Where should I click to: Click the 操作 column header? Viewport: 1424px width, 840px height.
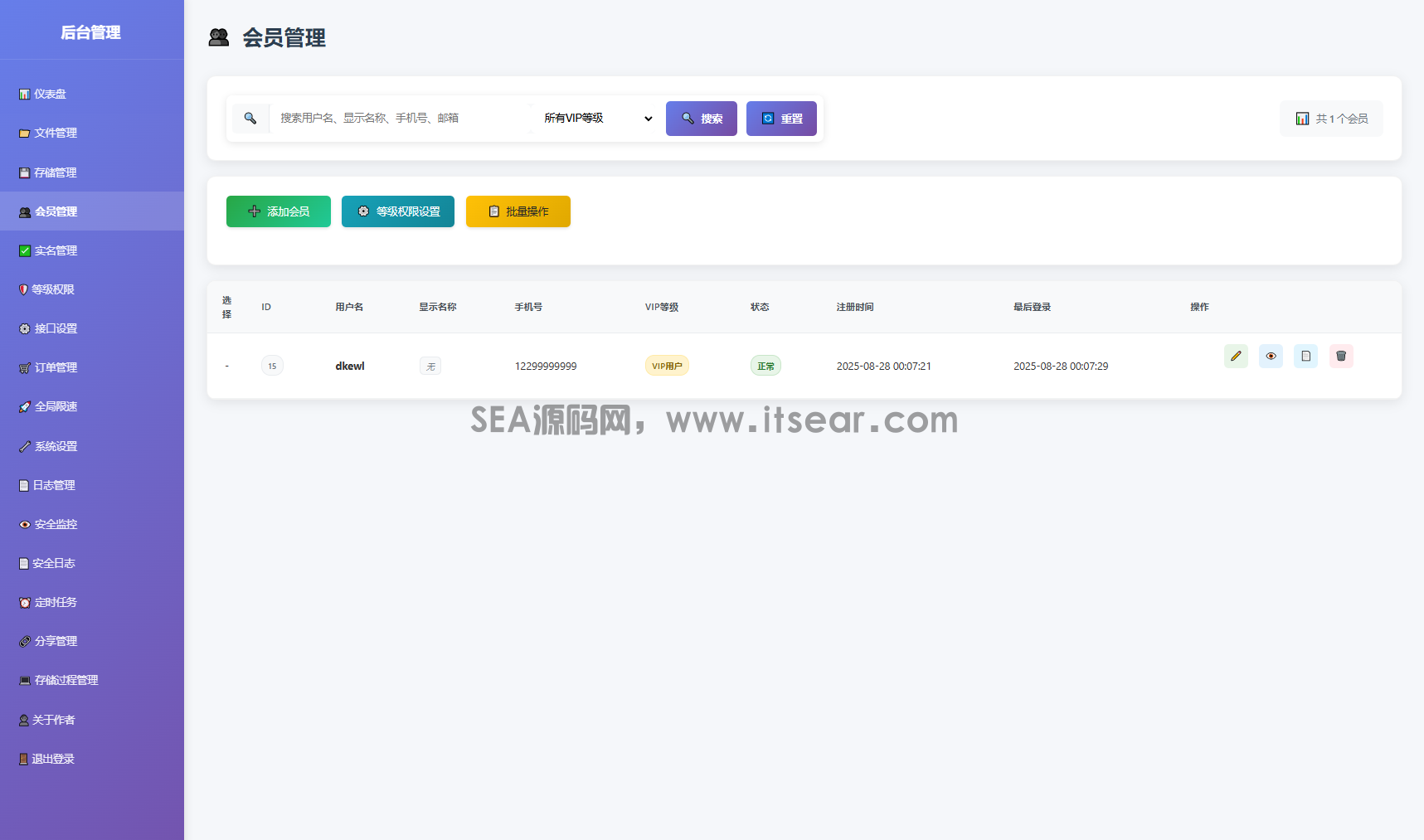(x=1199, y=307)
